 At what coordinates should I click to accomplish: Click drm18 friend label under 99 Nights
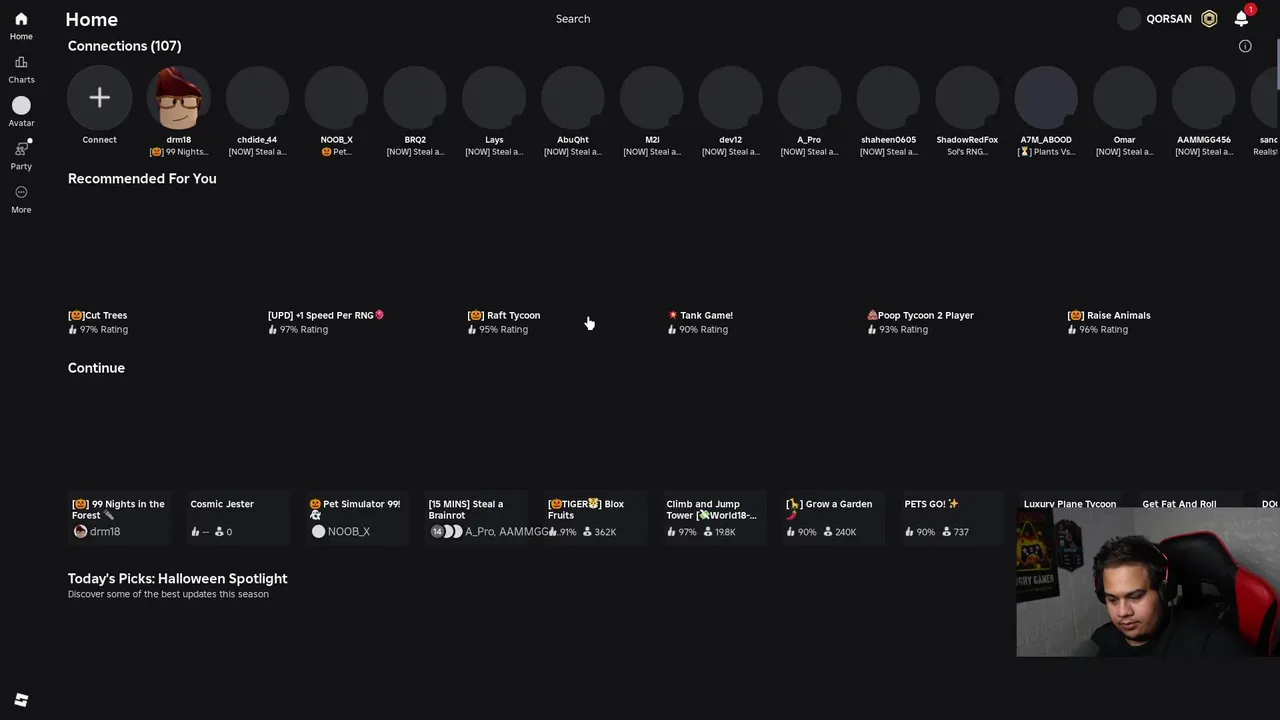click(x=97, y=532)
